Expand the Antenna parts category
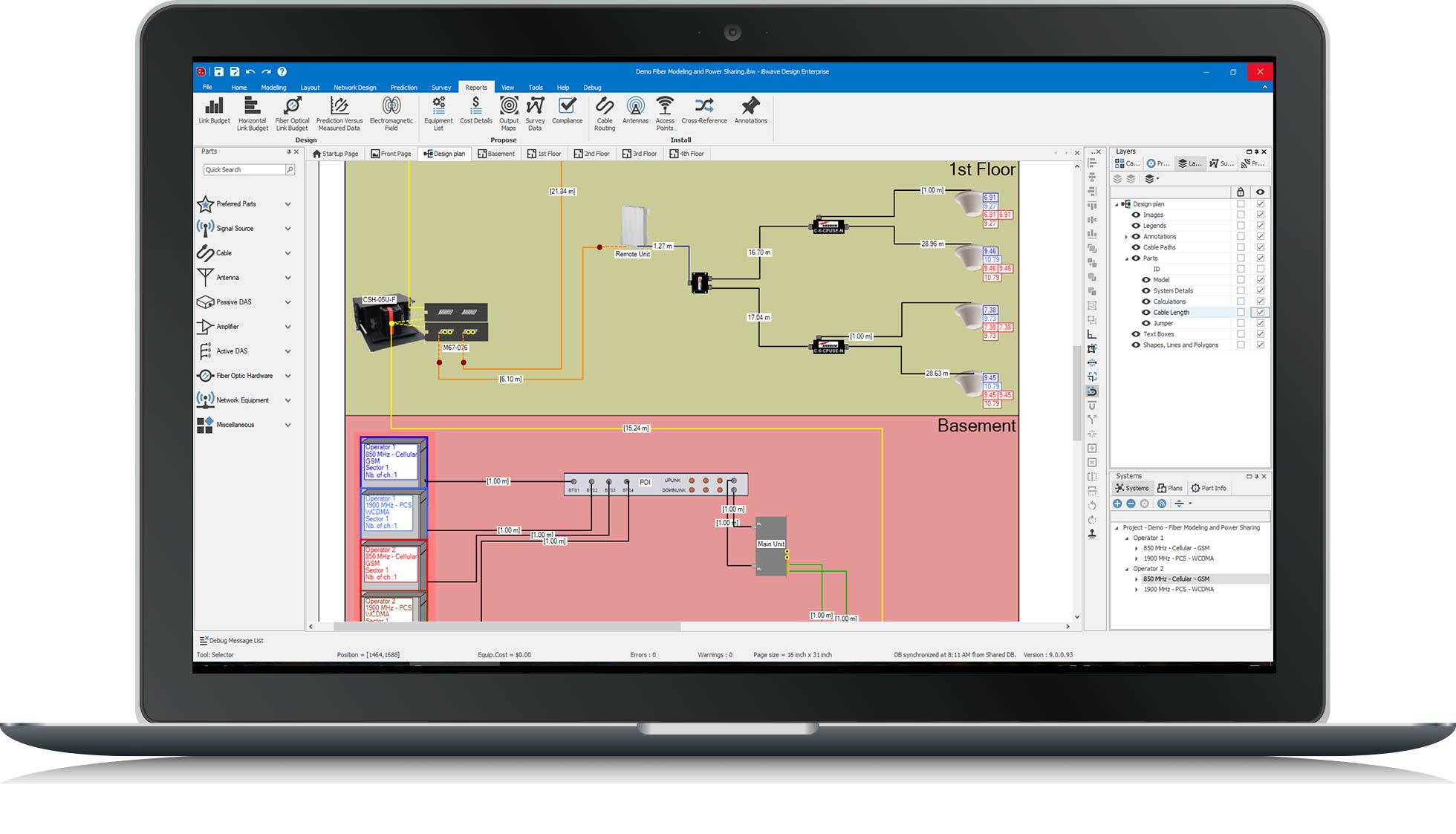This screenshot has height=834, width=1456. 287,278
